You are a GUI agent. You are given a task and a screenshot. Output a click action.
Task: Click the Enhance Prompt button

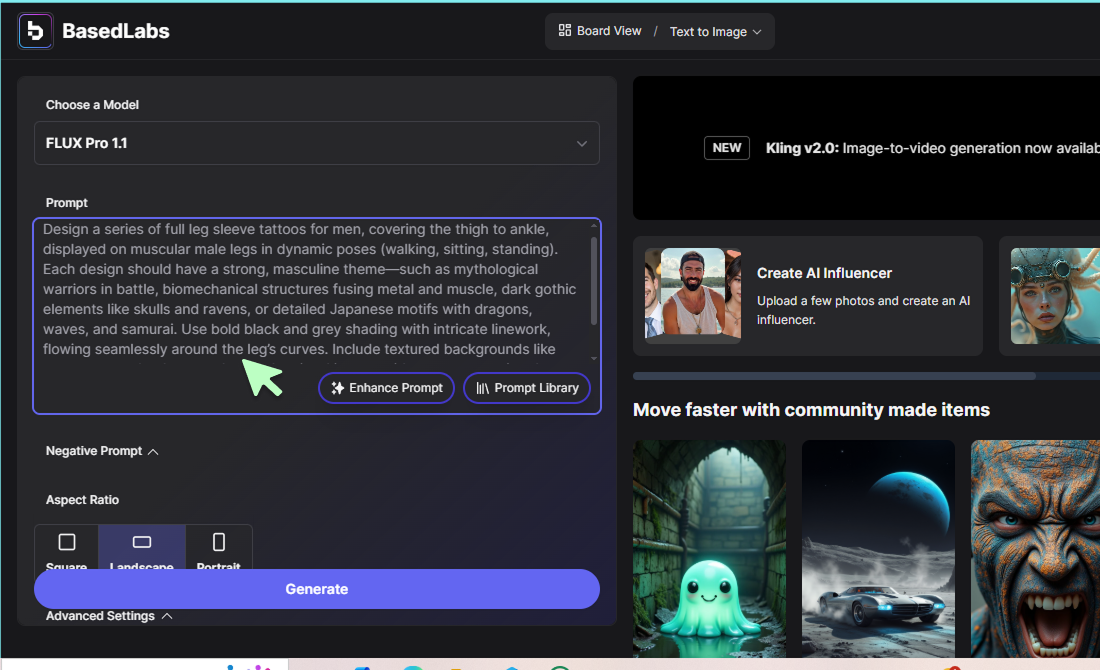pyautogui.click(x=386, y=388)
